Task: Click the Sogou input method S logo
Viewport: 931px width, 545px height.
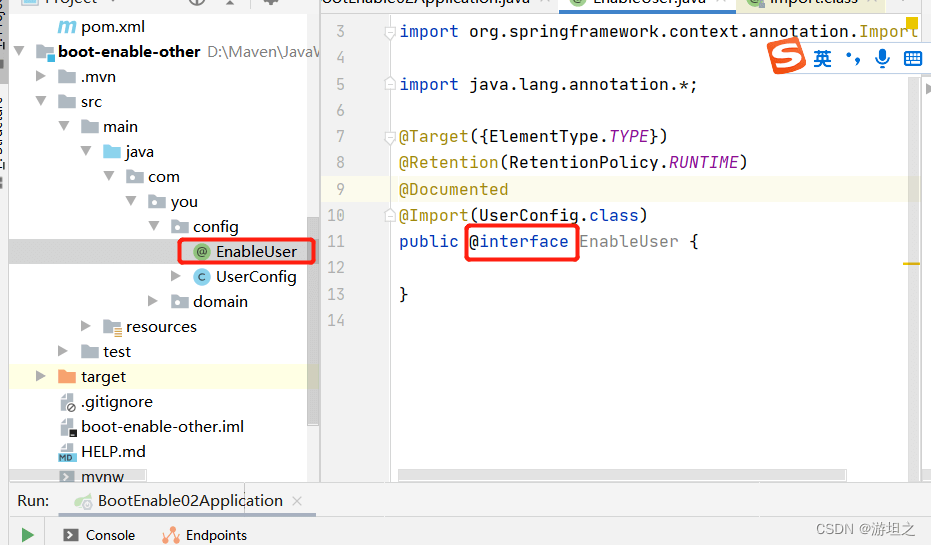Action: tap(787, 55)
